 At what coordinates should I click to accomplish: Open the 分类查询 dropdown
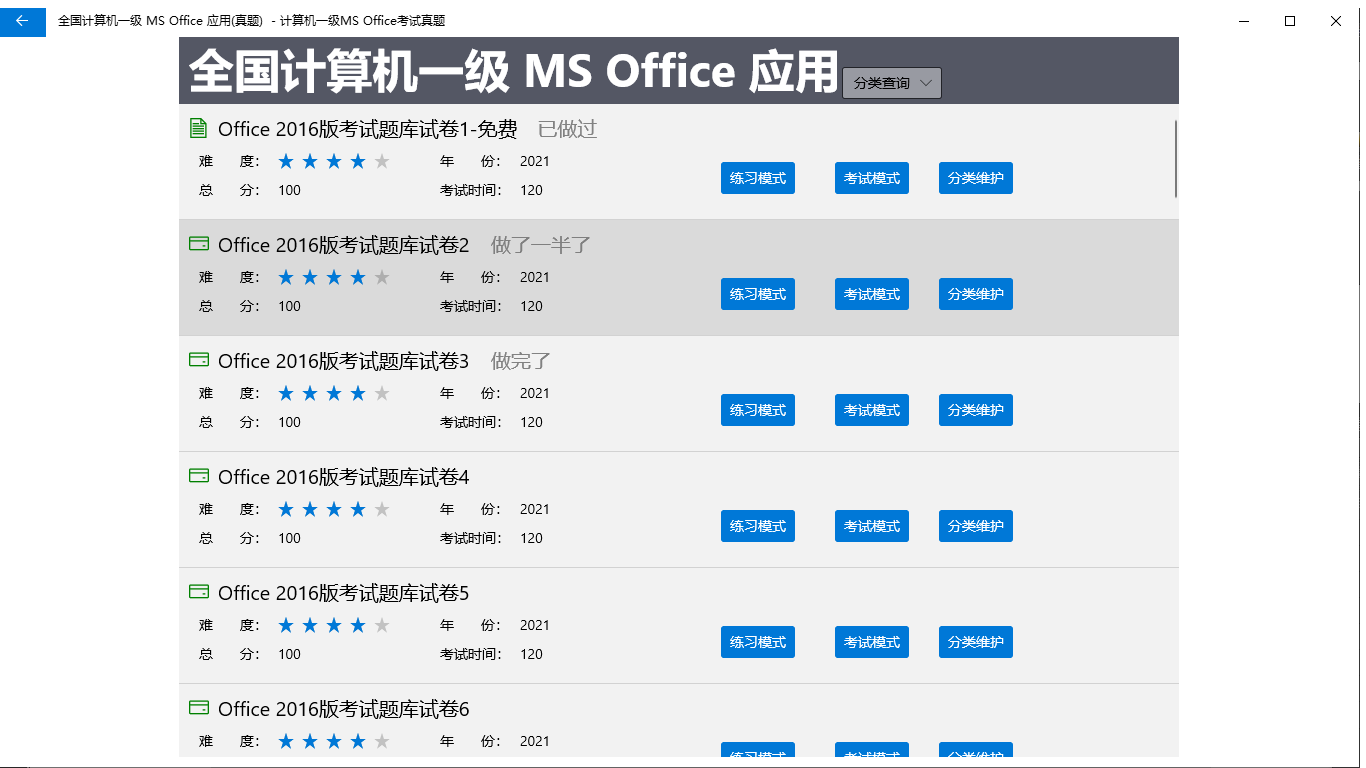pos(892,84)
